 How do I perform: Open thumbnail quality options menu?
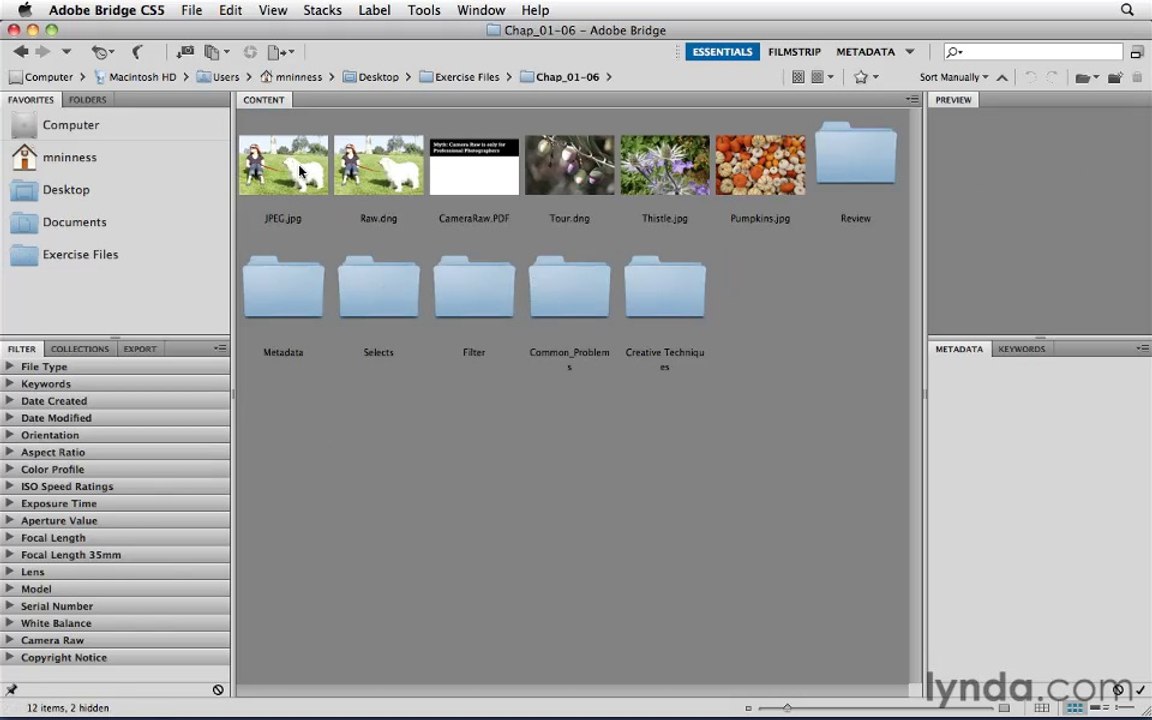coord(822,77)
